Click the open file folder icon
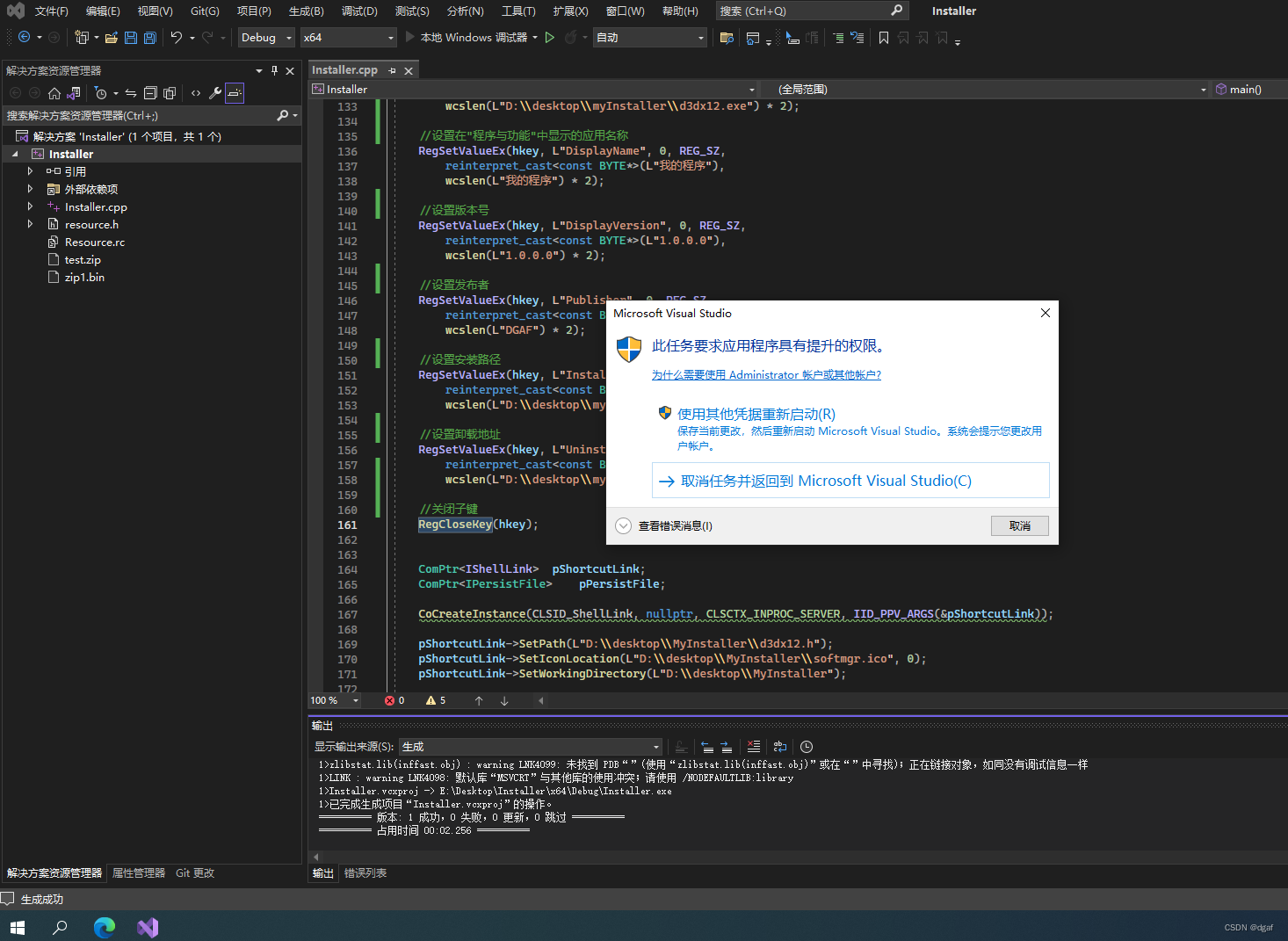 coord(111,37)
